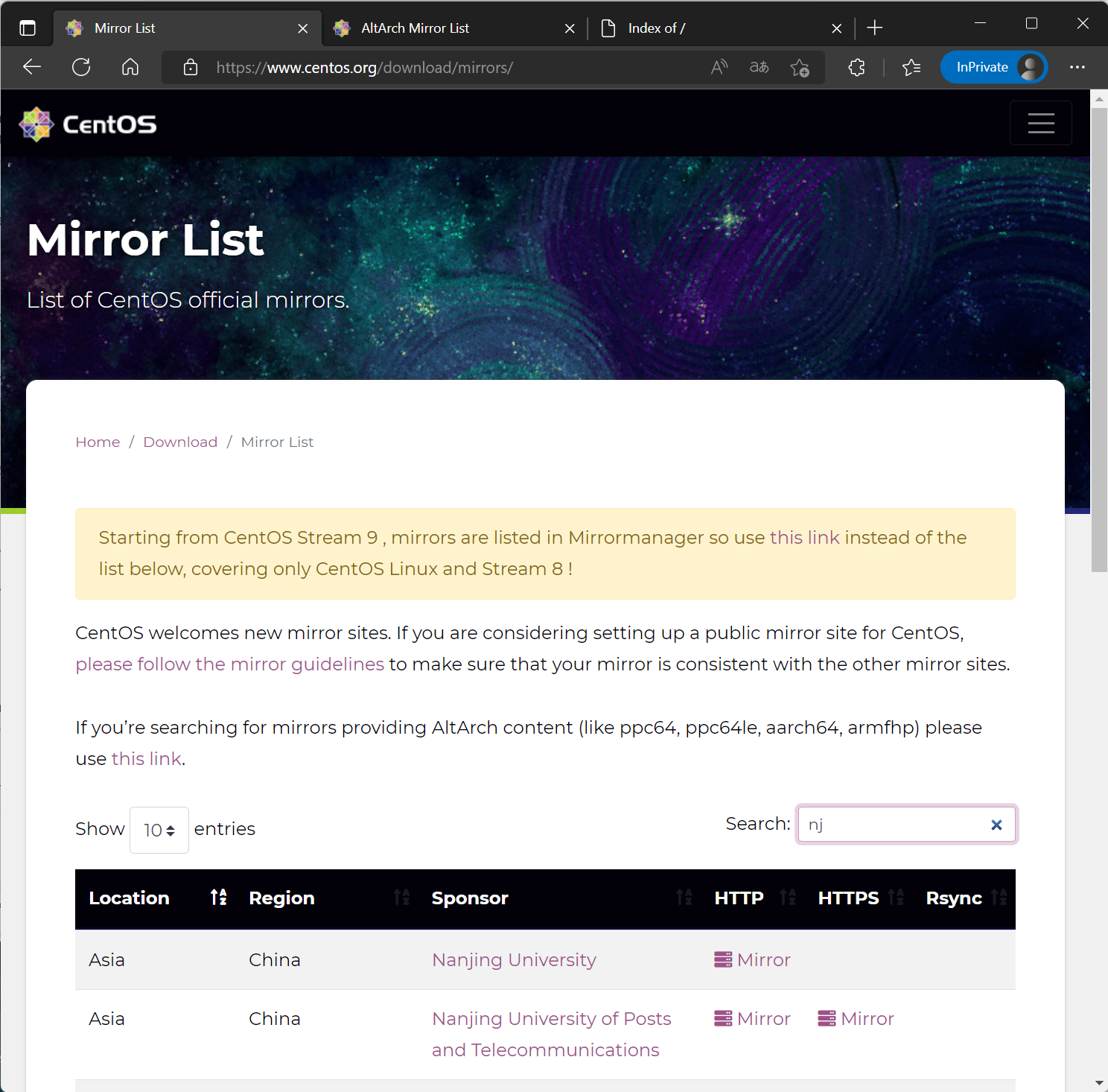Screen dimensions: 1108x1092
Task: Open the browser home page
Action: [x=130, y=67]
